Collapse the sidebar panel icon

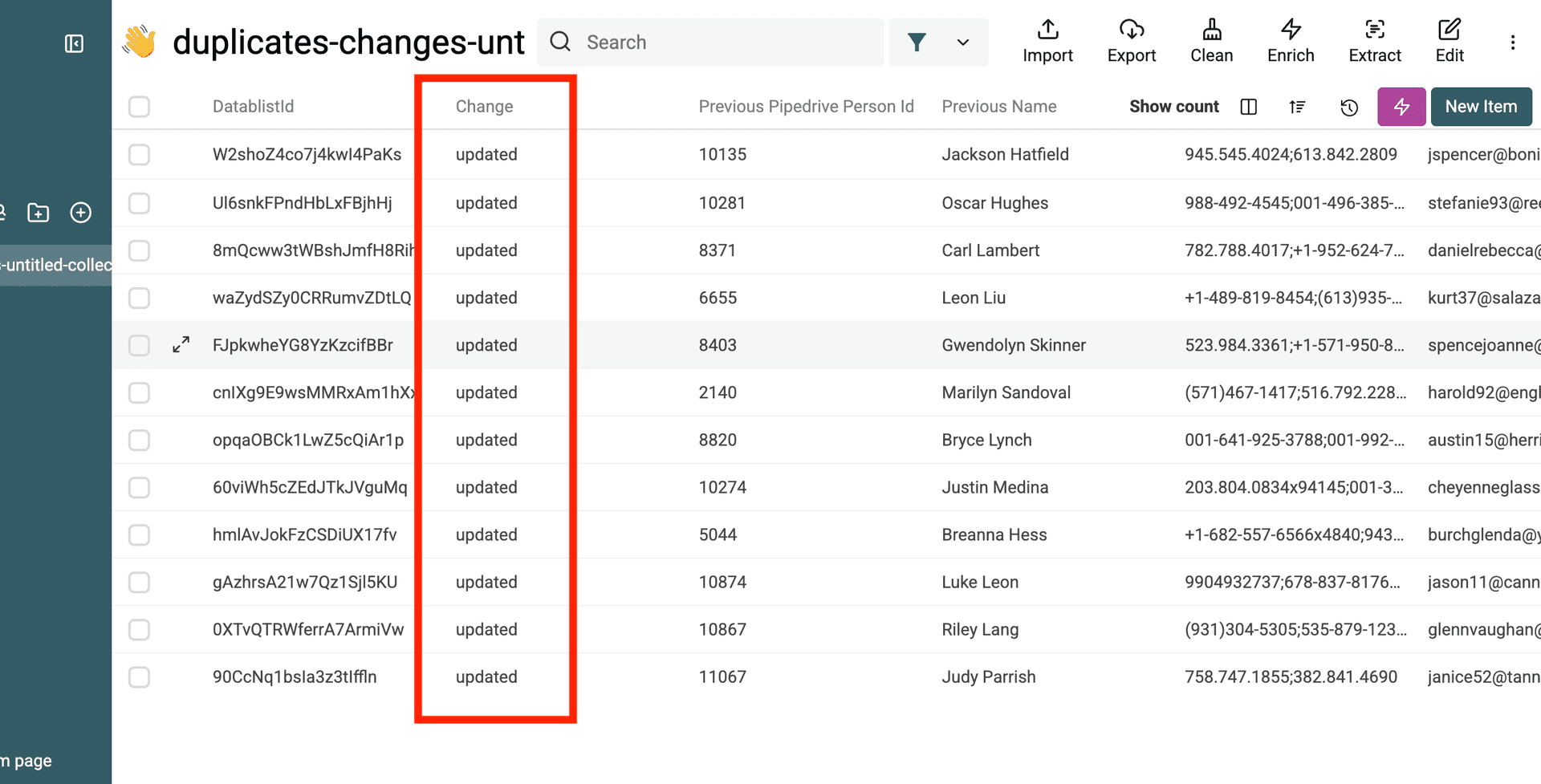pos(74,43)
